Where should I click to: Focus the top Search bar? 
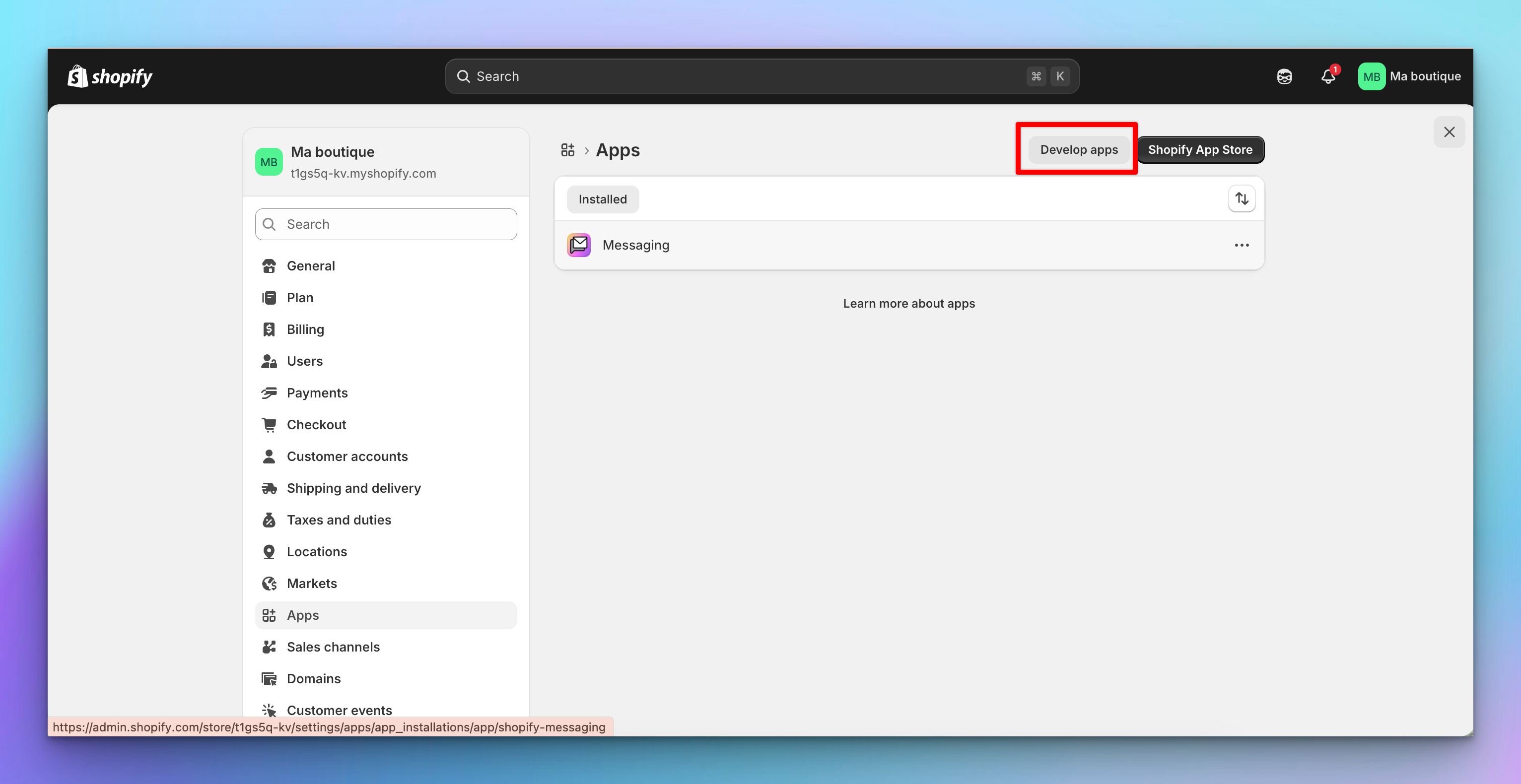pyautogui.click(x=761, y=77)
